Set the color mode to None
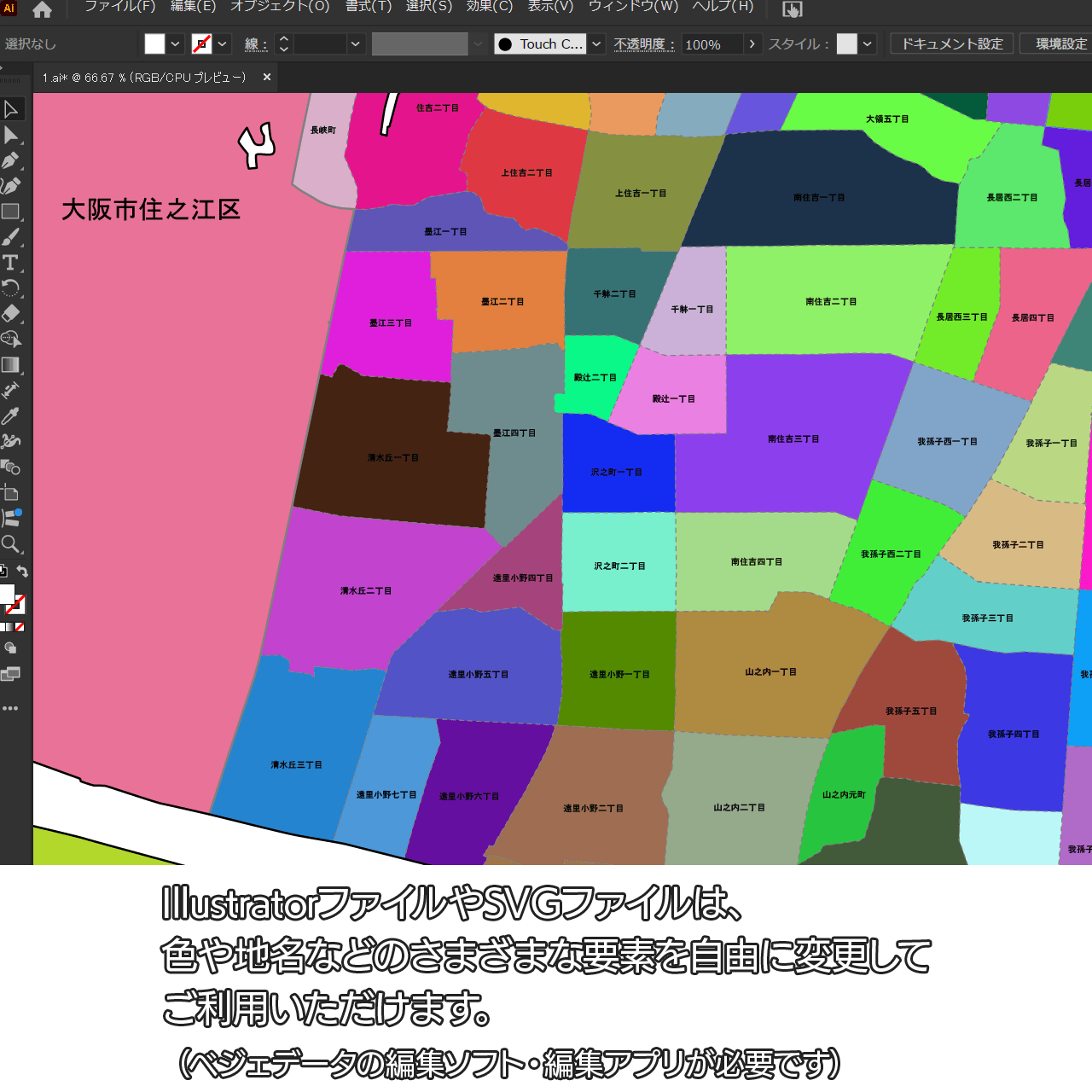 coord(20,627)
